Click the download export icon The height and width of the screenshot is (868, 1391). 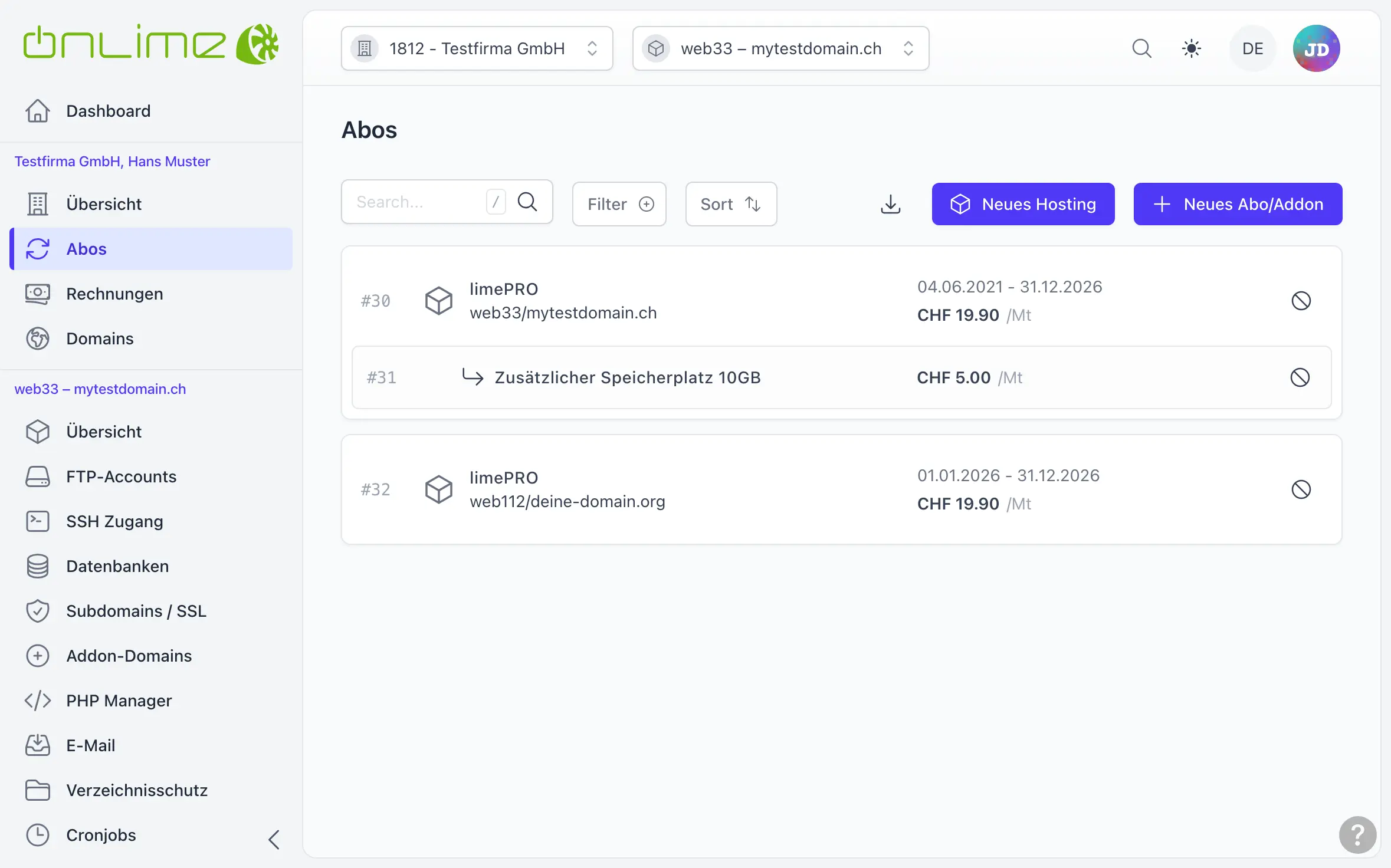(891, 204)
